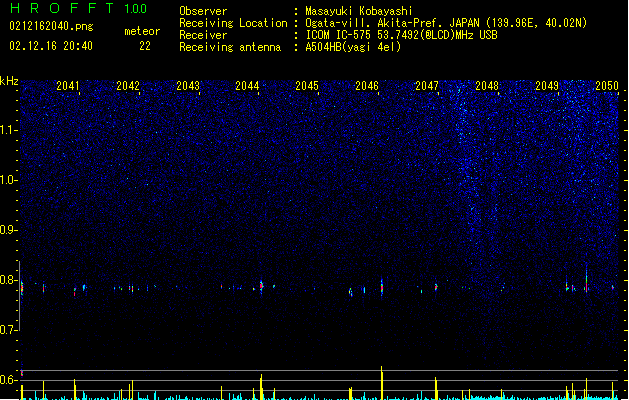This screenshot has height=400, width=629.
Task: Click the 'Observer' field label
Action: [x=203, y=11]
